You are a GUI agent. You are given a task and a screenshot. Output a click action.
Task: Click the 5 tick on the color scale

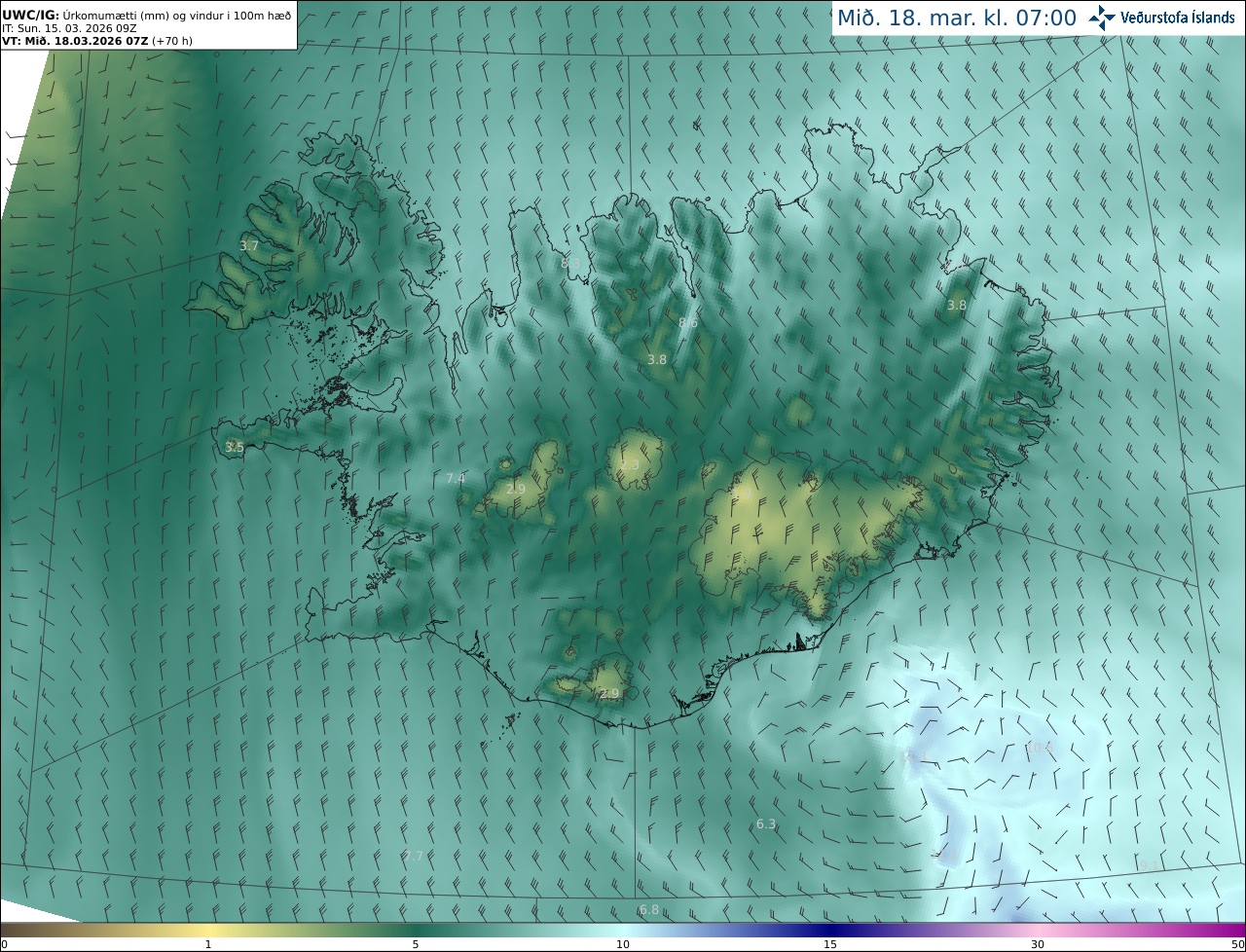(x=416, y=944)
